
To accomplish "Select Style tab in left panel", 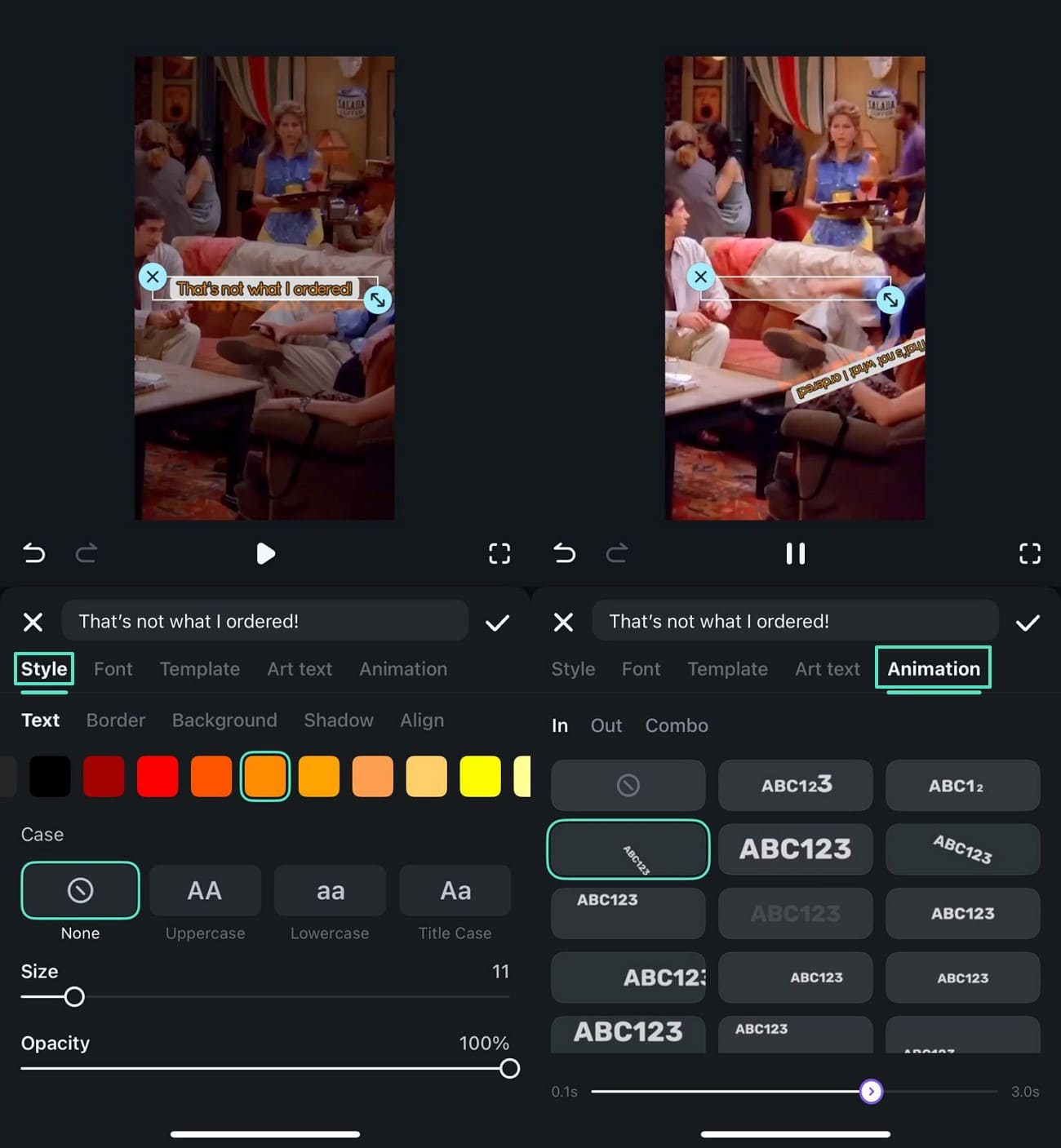I will [x=44, y=669].
